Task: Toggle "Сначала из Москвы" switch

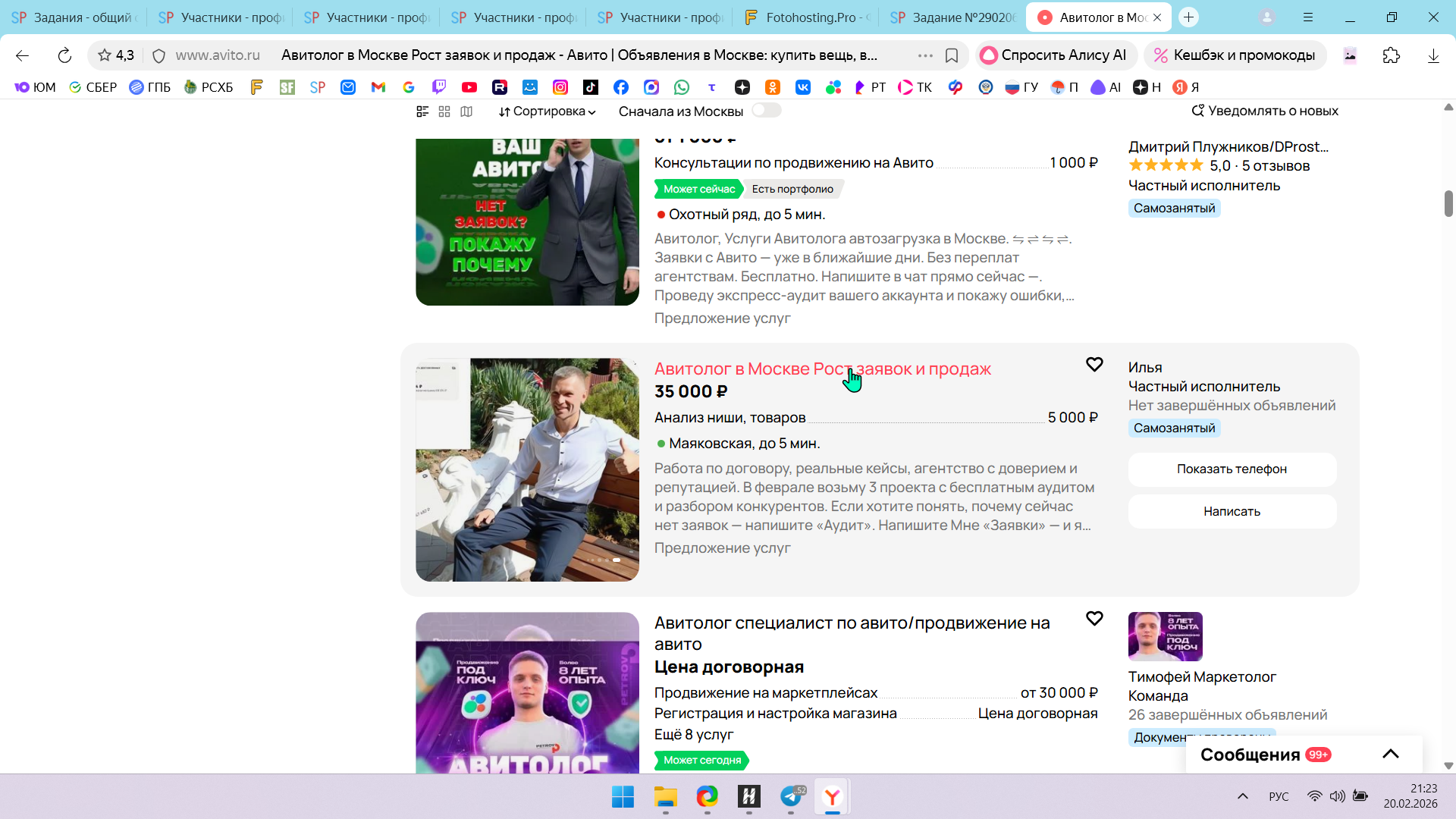Action: tap(766, 111)
